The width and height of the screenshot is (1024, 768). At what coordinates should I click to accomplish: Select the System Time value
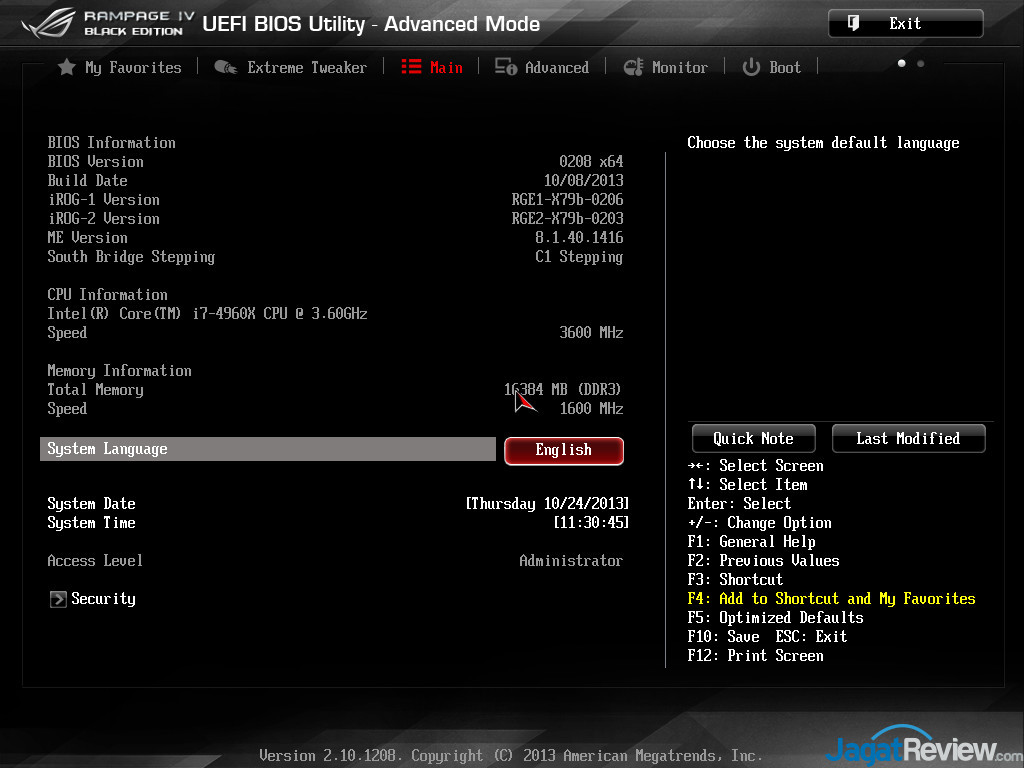(x=591, y=523)
